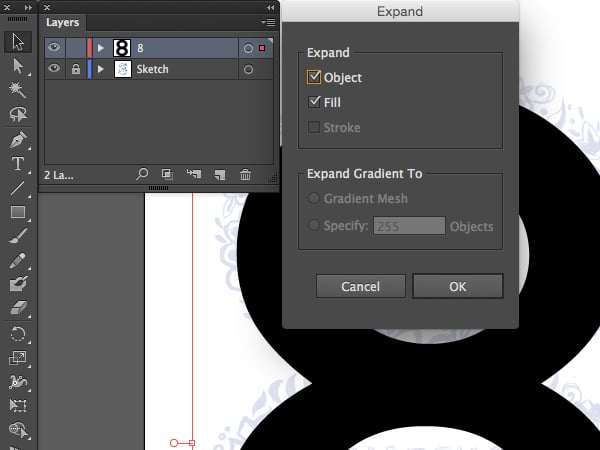
Task: Click the 8 layer thumbnail
Action: click(122, 48)
